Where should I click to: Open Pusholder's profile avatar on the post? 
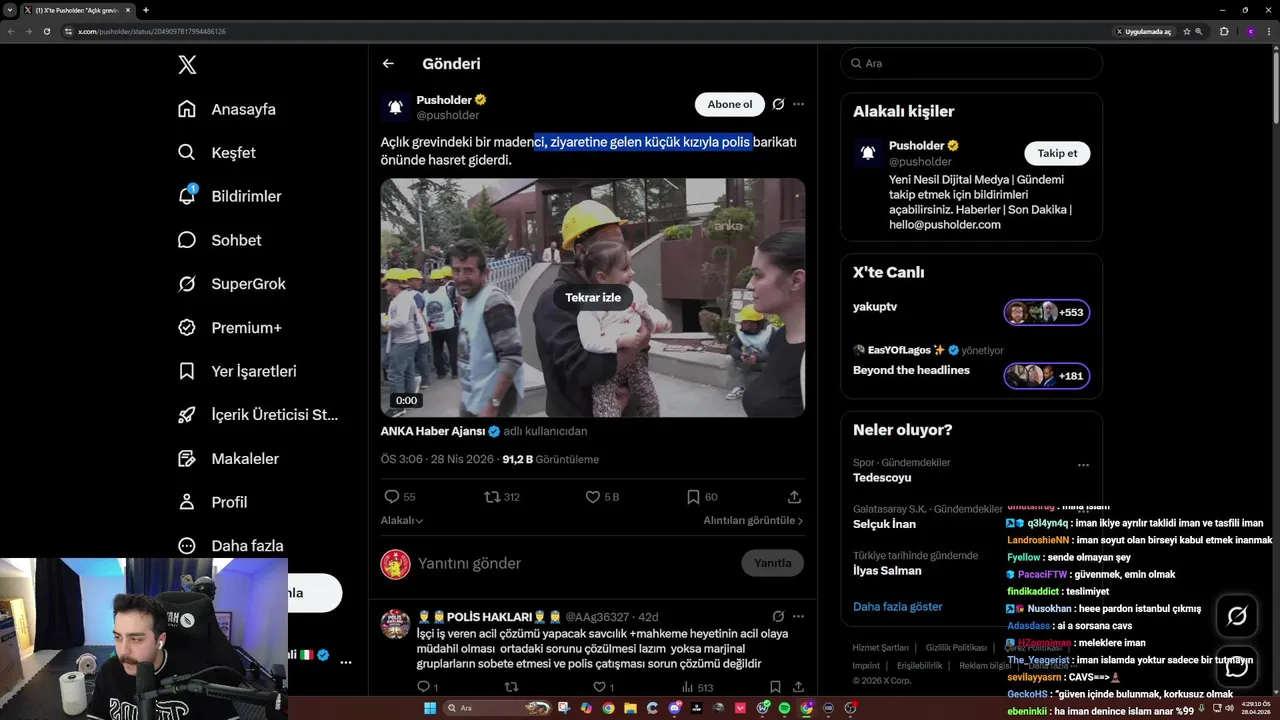coord(395,107)
